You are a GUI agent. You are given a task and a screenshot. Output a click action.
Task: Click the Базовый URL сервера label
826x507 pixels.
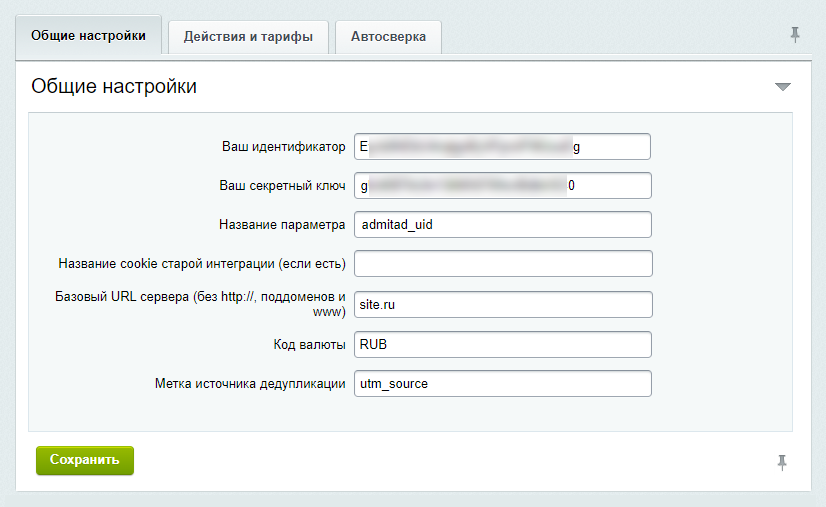click(x=200, y=304)
